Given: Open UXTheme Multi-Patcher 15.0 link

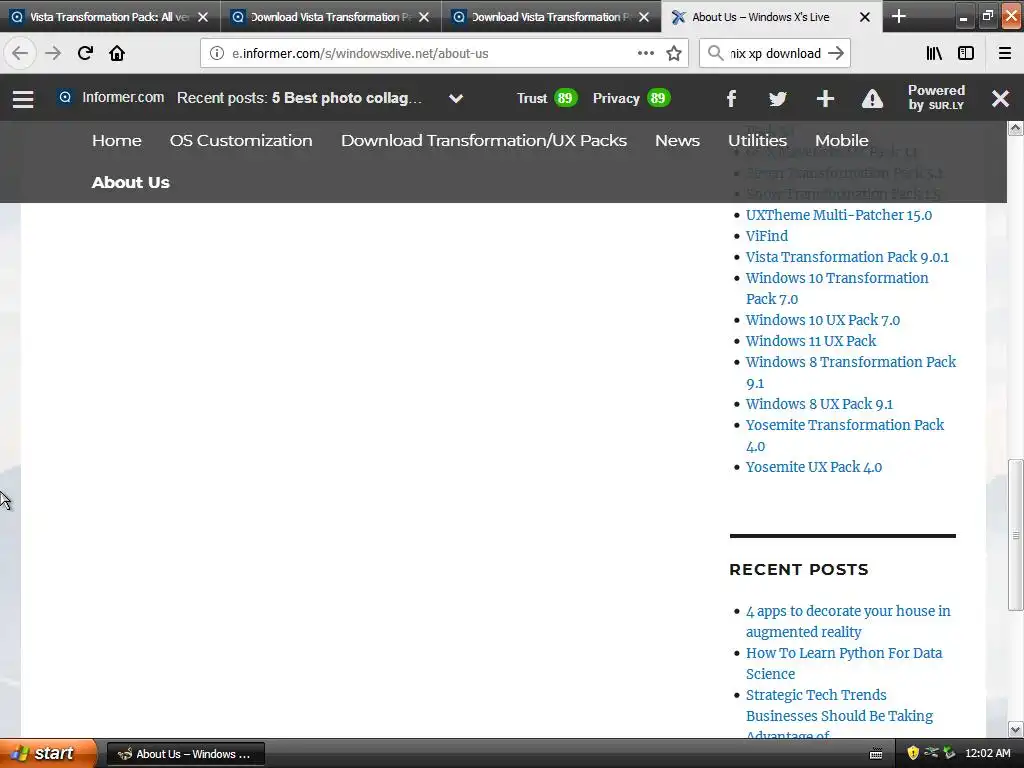Looking at the screenshot, I should pyautogui.click(x=839, y=215).
